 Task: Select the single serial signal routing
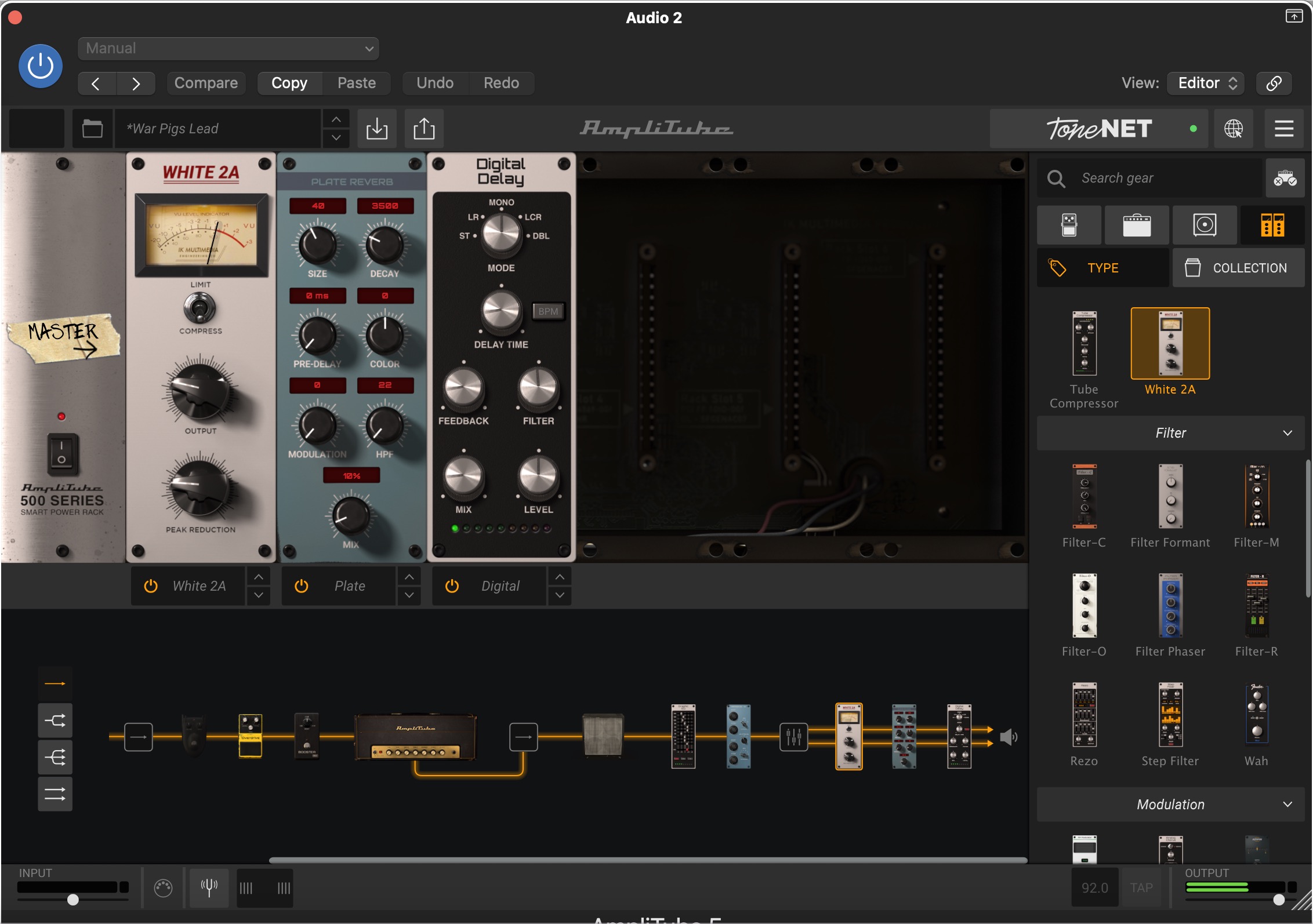click(x=55, y=683)
